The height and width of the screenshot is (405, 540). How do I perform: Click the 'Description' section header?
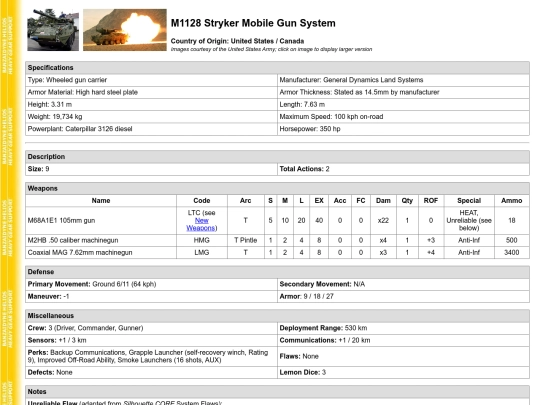coord(277,157)
